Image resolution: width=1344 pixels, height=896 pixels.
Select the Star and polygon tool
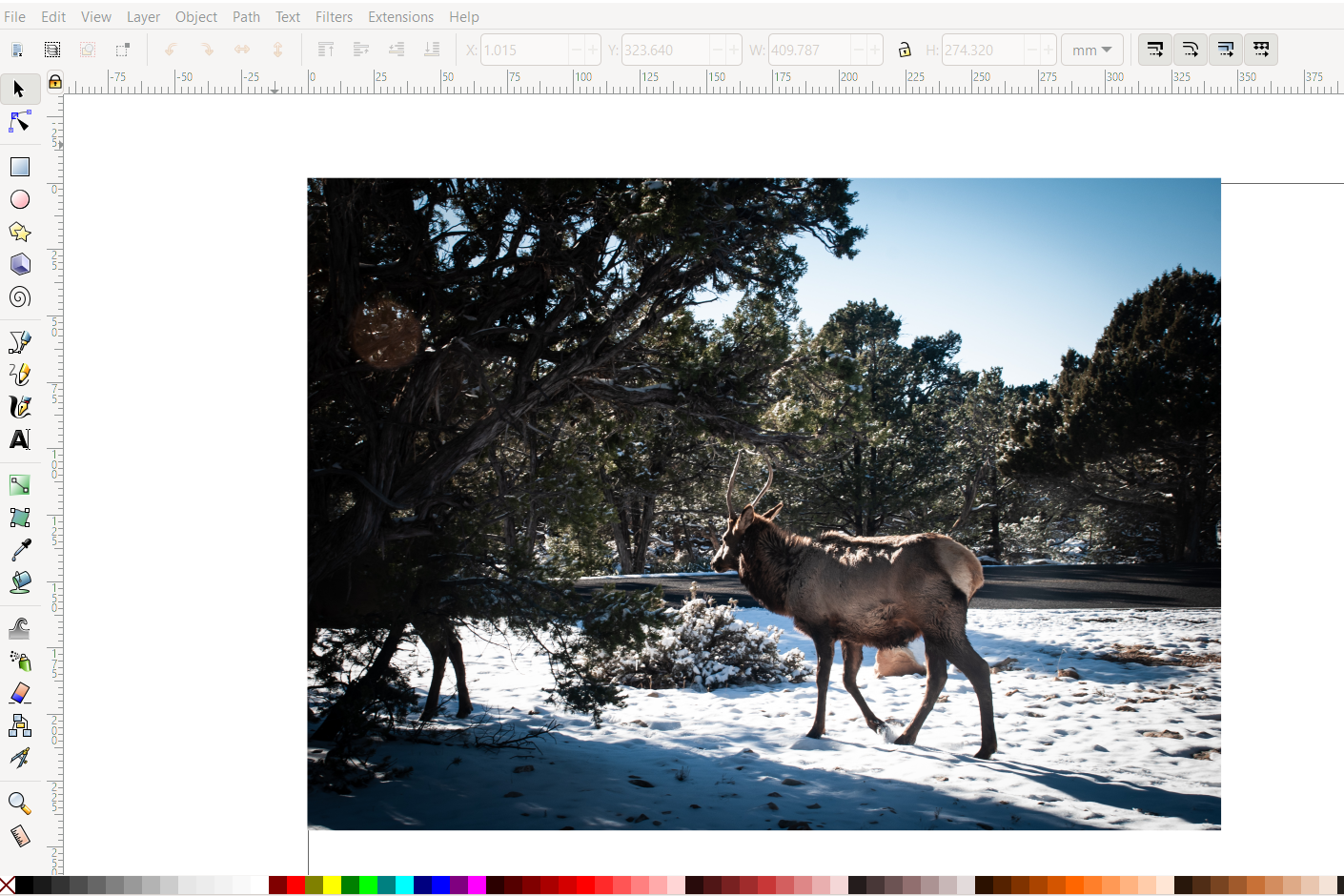pos(19,232)
